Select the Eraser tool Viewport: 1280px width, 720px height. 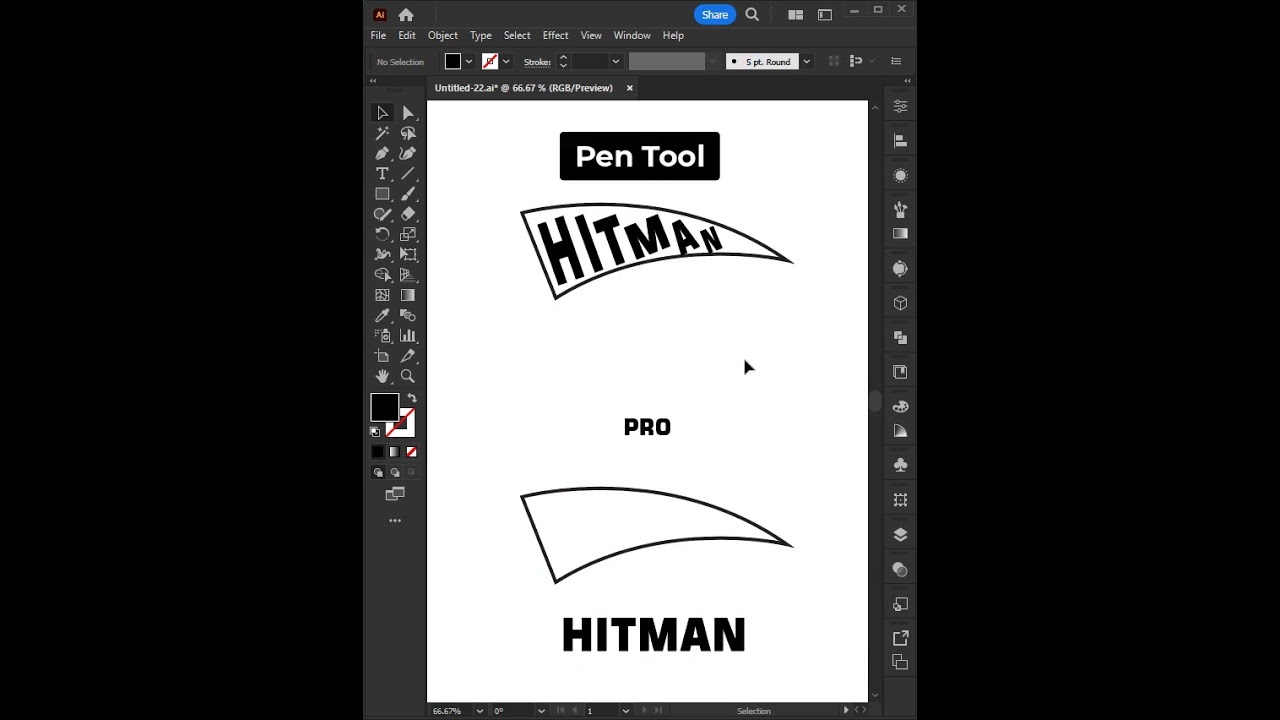coord(408,214)
